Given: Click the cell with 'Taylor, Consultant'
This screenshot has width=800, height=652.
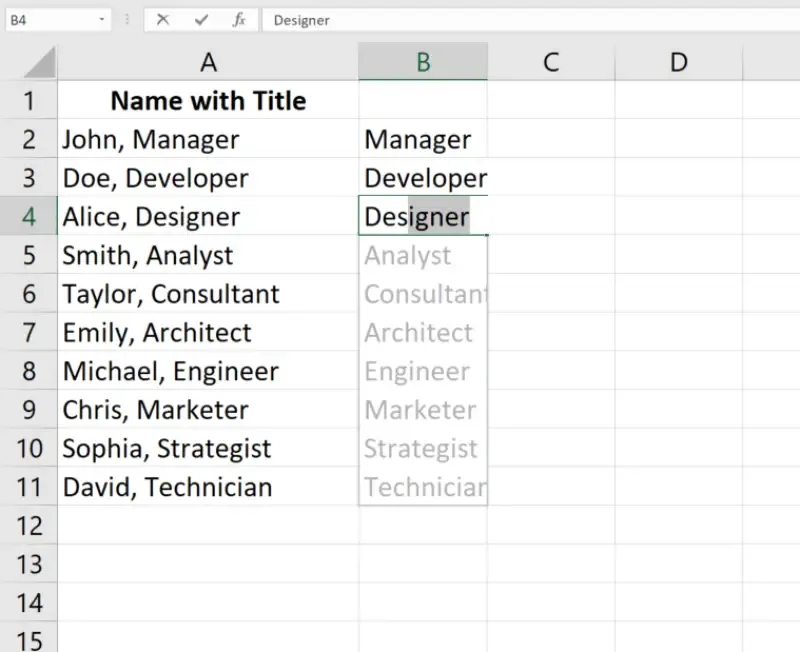Looking at the screenshot, I should pyautogui.click(x=208, y=294).
